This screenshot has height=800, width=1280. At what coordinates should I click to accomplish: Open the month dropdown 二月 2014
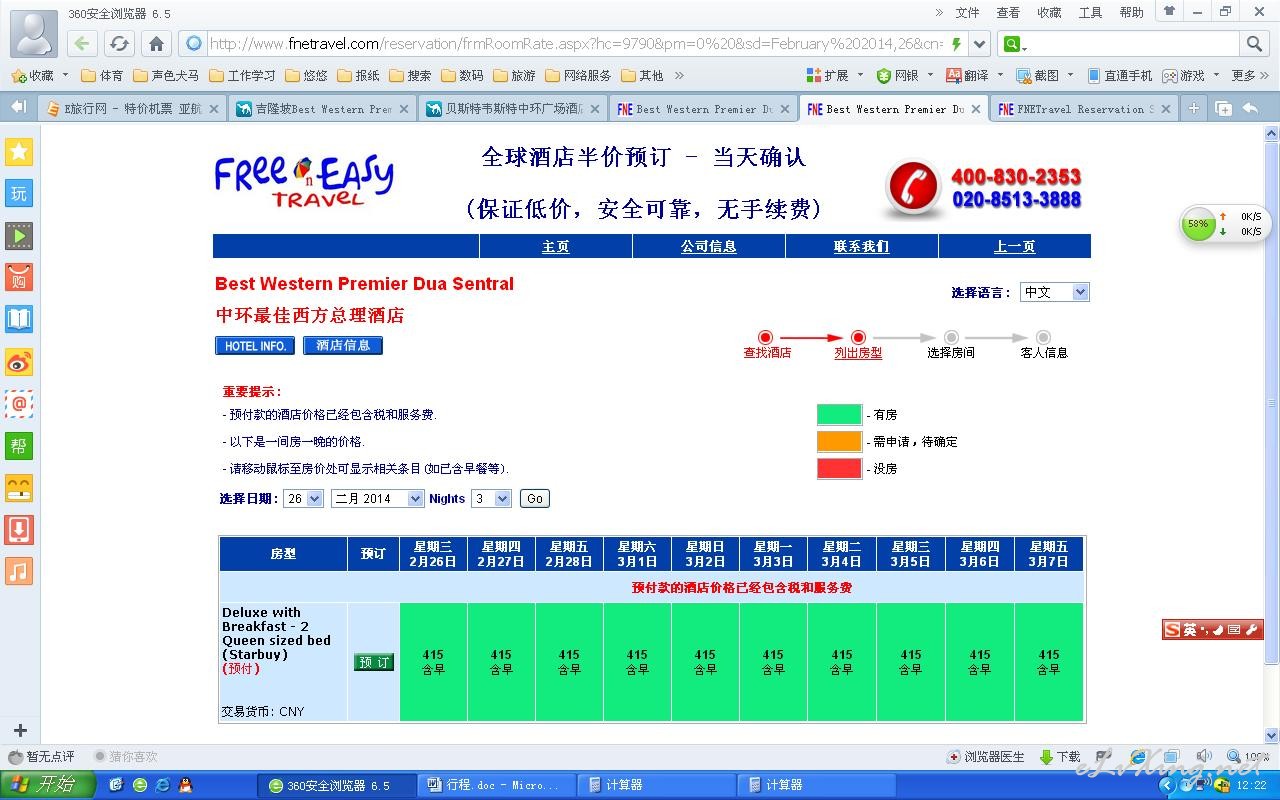[x=378, y=498]
